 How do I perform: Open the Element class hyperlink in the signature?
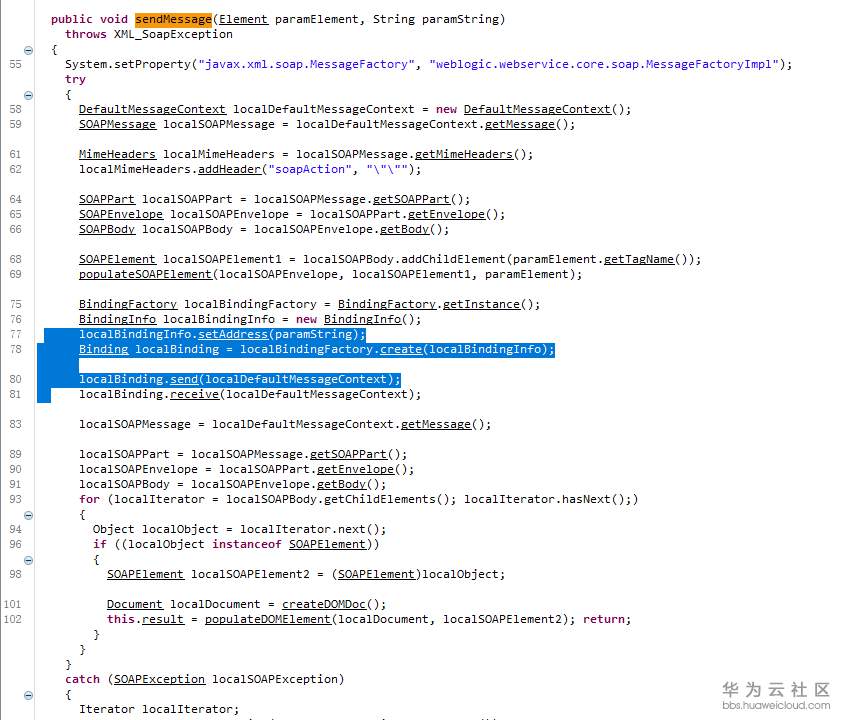pyautogui.click(x=242, y=19)
